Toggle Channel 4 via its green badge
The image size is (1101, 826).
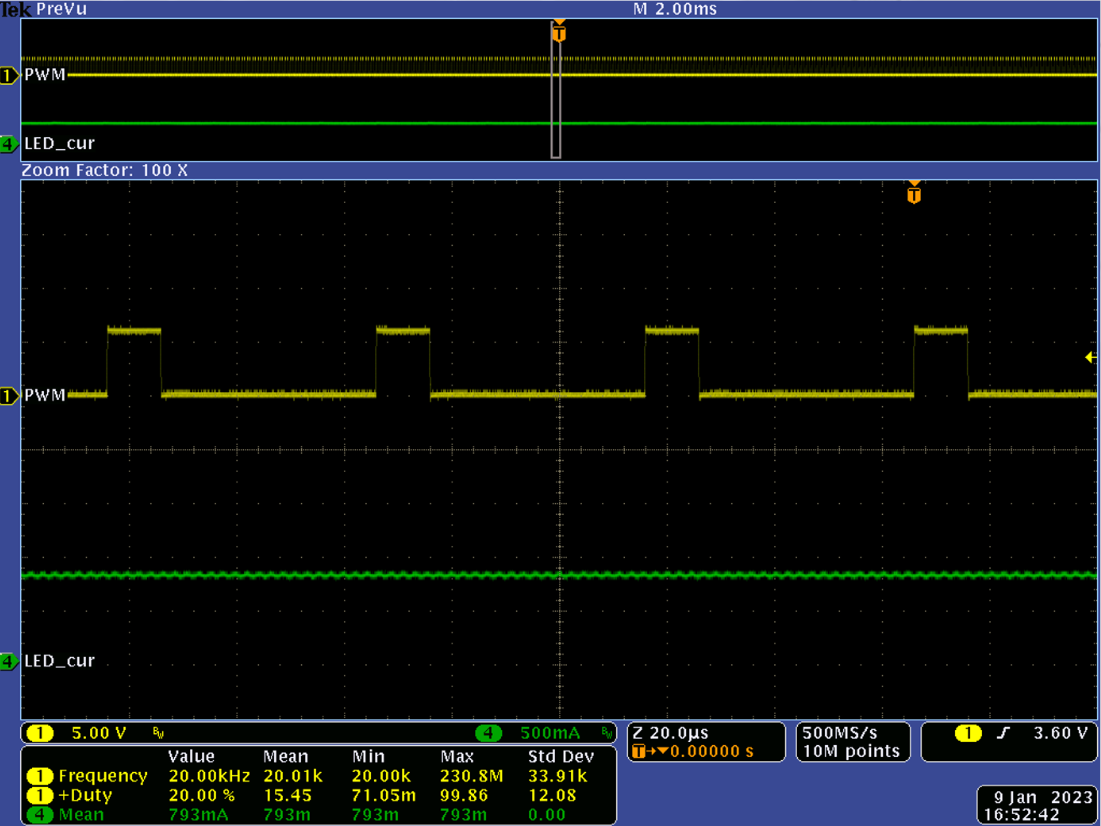click(x=489, y=733)
